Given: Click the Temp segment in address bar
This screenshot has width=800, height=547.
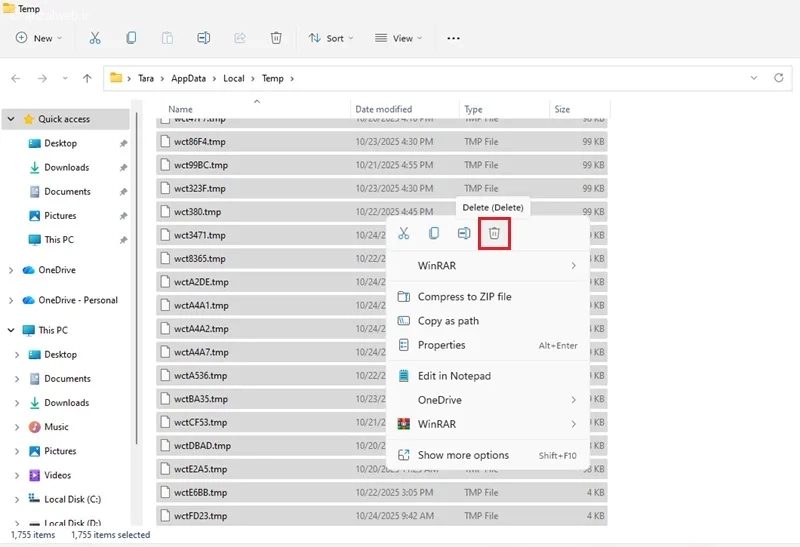Looking at the screenshot, I should tap(272, 78).
